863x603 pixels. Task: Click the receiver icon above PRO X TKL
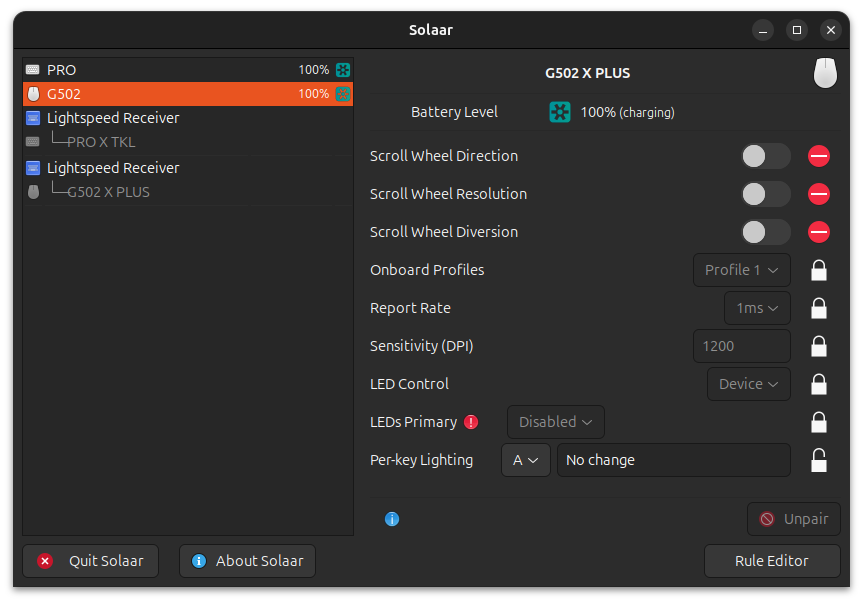point(33,118)
